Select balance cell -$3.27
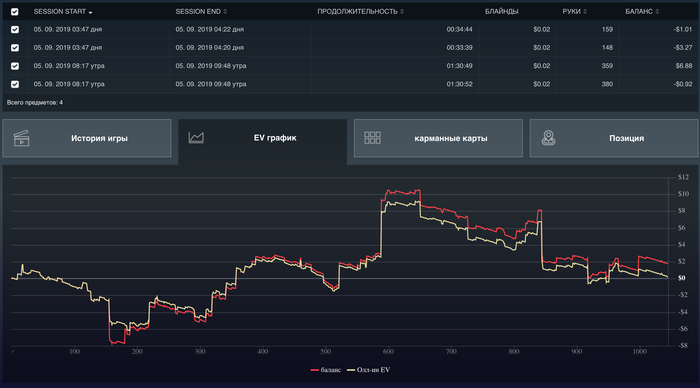The image size is (700, 388). click(683, 47)
